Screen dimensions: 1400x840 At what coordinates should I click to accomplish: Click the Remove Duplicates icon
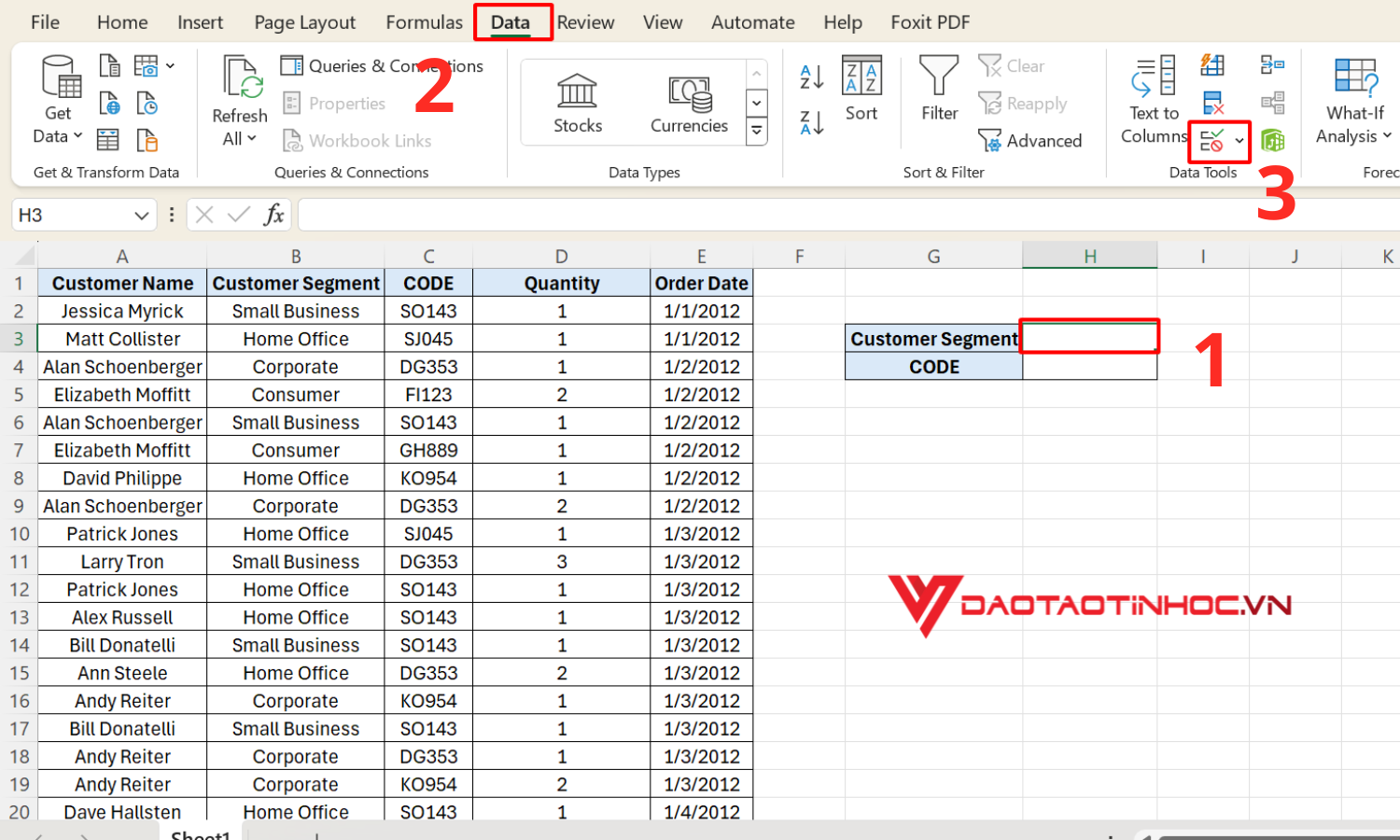[1212, 103]
